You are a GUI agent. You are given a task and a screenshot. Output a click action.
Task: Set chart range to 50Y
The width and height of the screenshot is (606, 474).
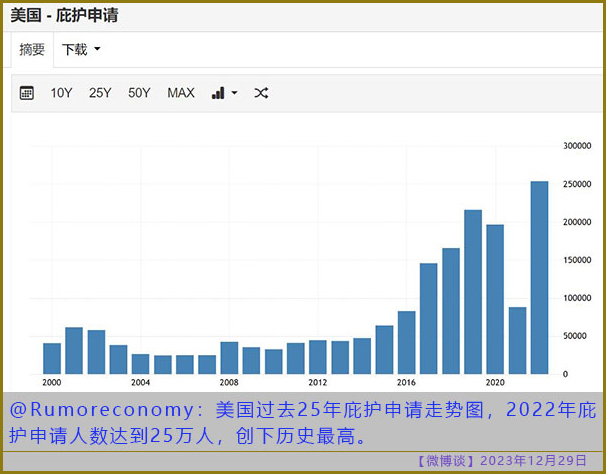pos(139,93)
